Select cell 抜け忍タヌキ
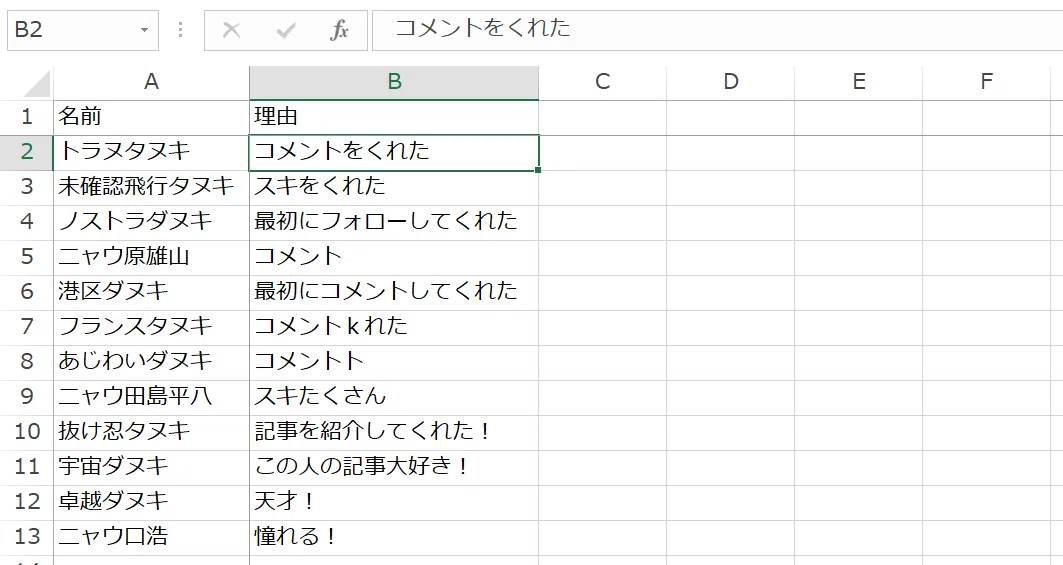 [151, 432]
